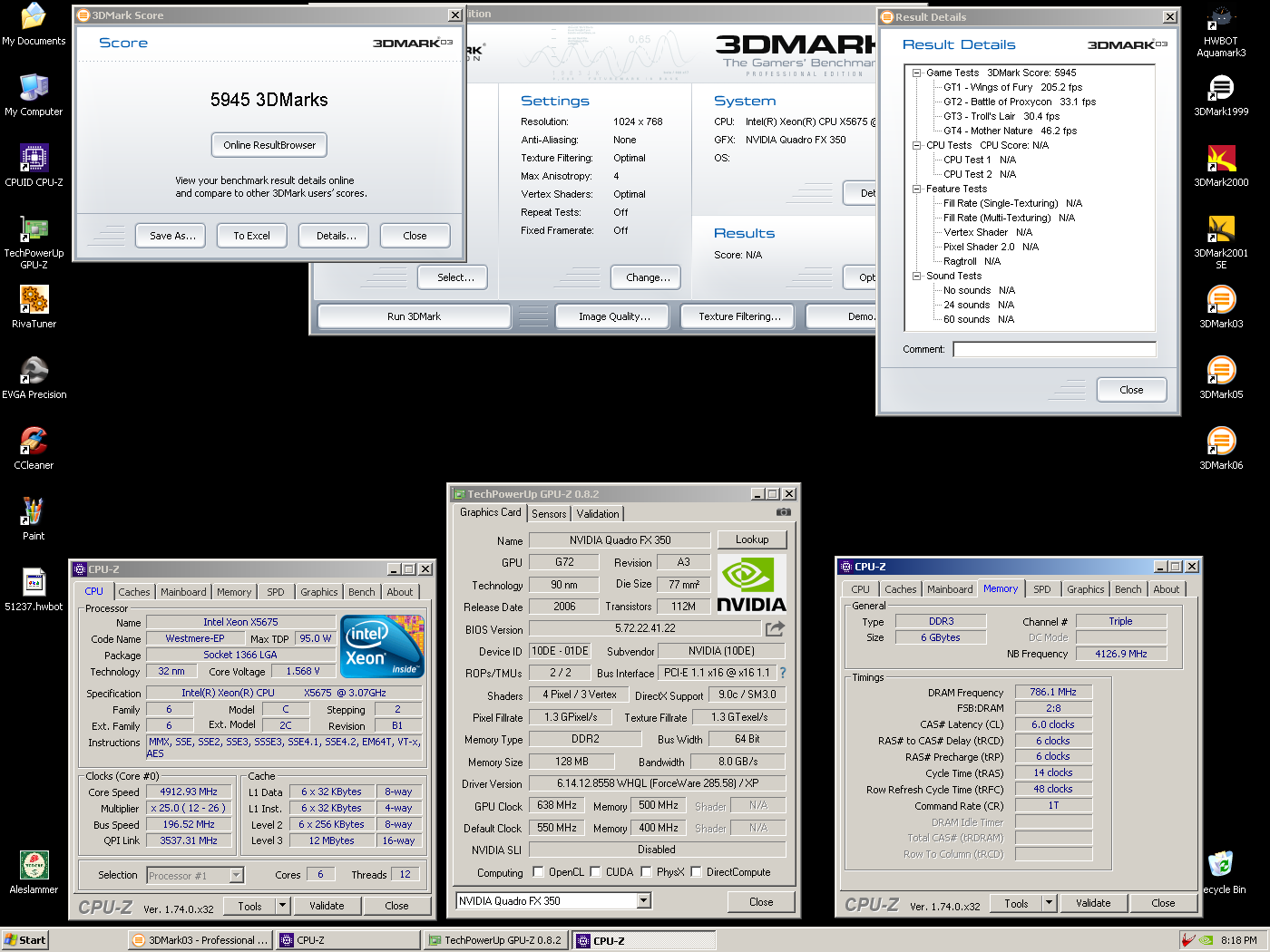
Task: Click the Image Quality button in 3DMark03
Action: [614, 316]
